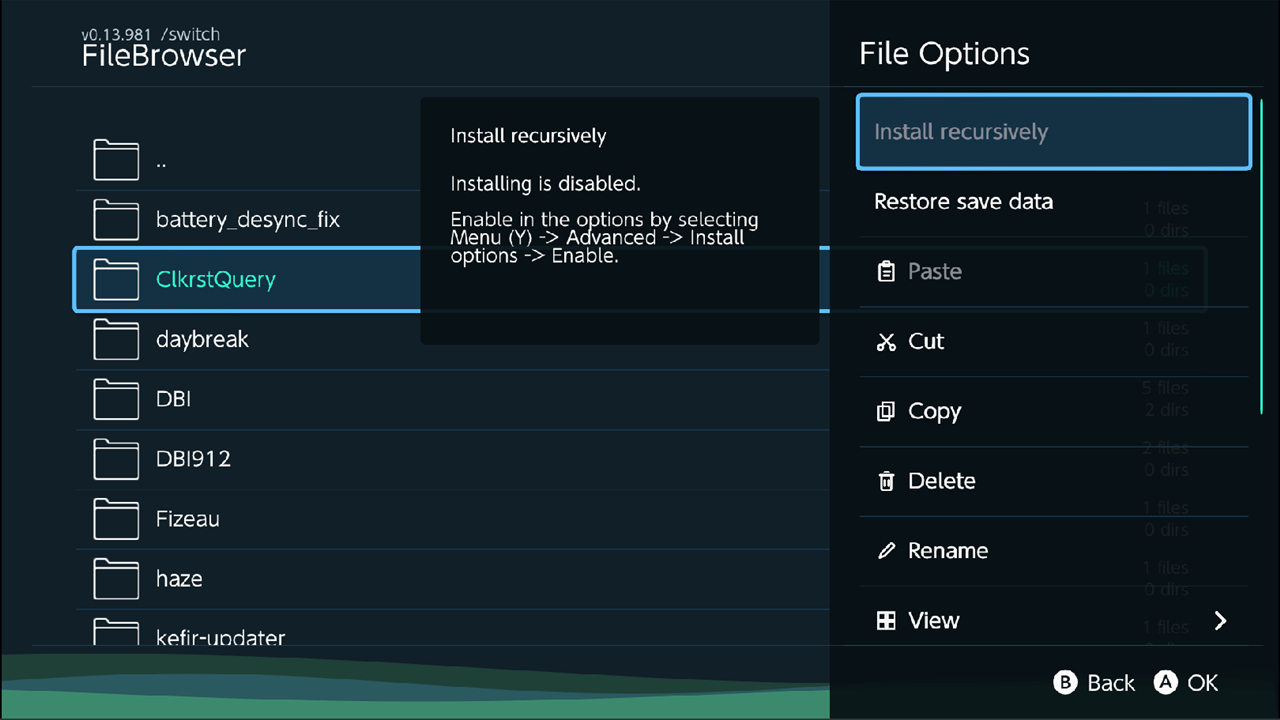
Task: Click the Delete trash can icon
Action: 886,481
